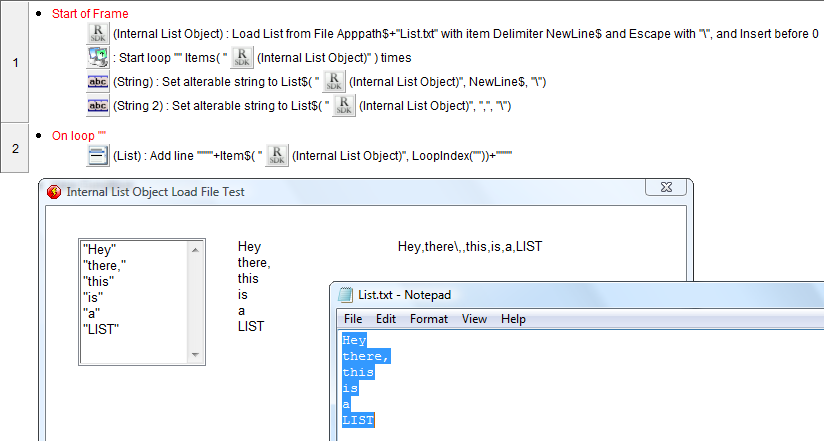Image resolution: width=824 pixels, height=441 pixels.
Task: Click the Start of Frame condition
Action: (x=89, y=14)
